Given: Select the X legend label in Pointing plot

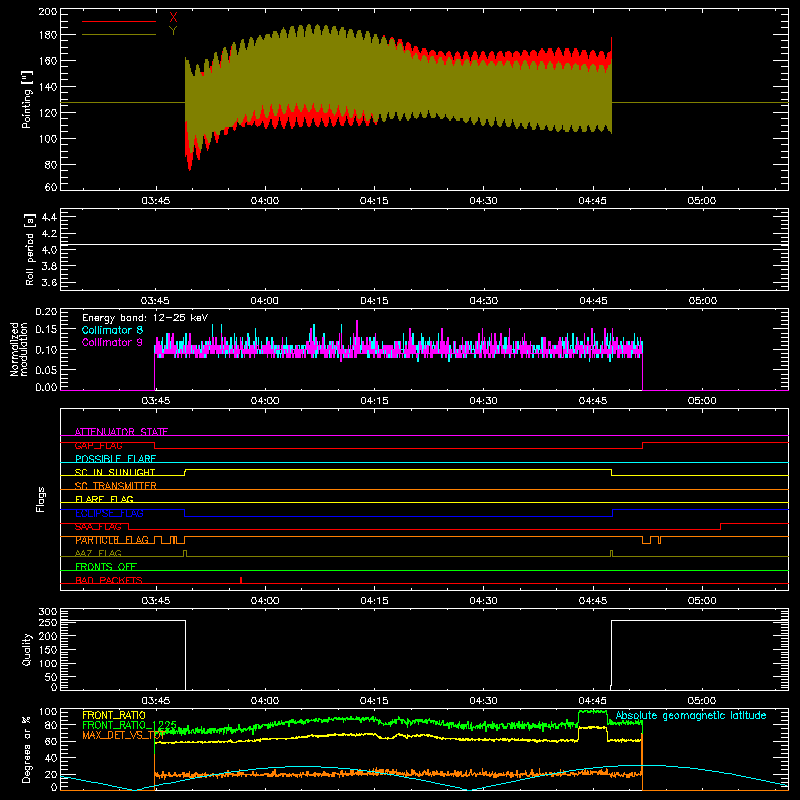Looking at the screenshot, I should (x=173, y=18).
